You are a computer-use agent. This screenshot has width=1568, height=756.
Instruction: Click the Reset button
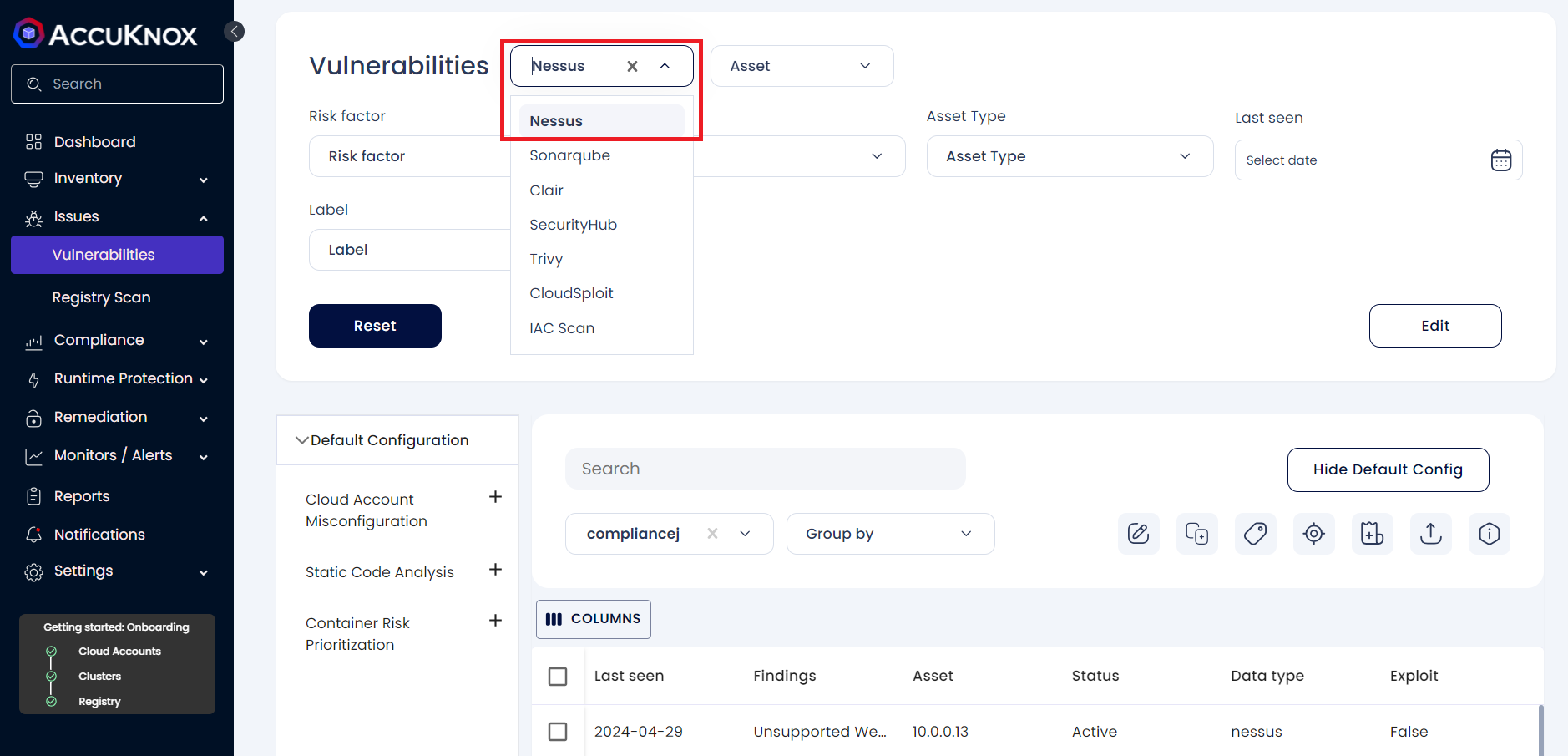375,326
